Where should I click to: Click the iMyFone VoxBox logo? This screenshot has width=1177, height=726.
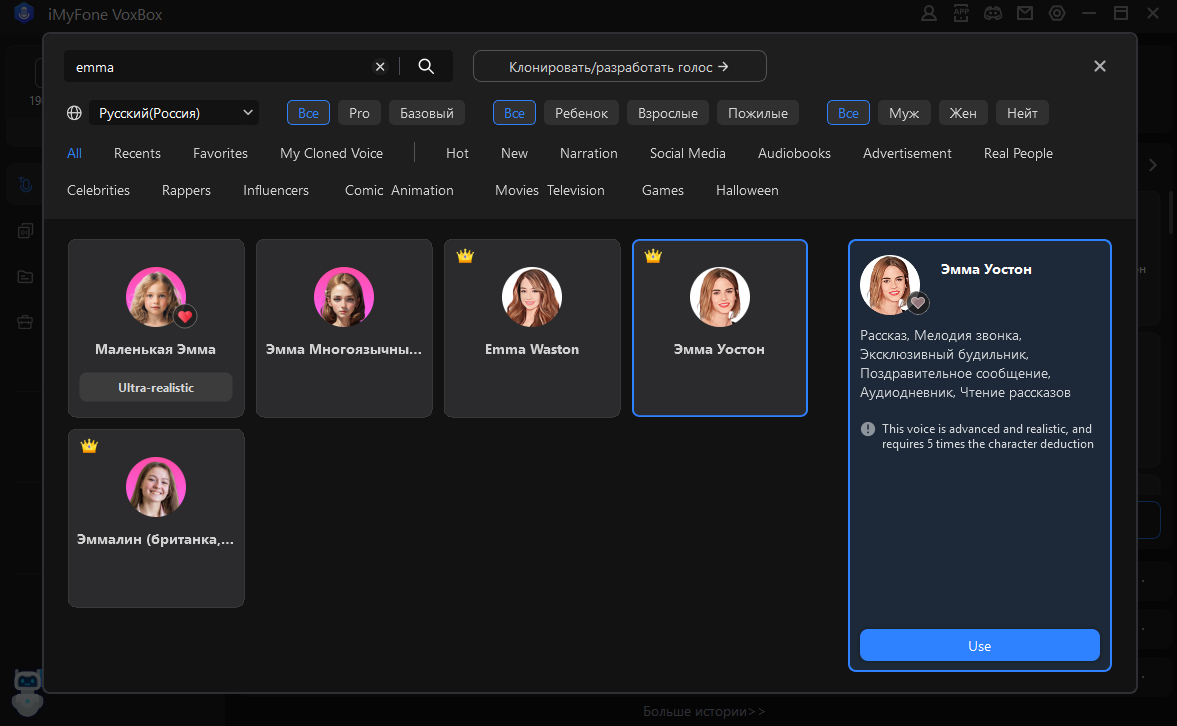(x=24, y=14)
